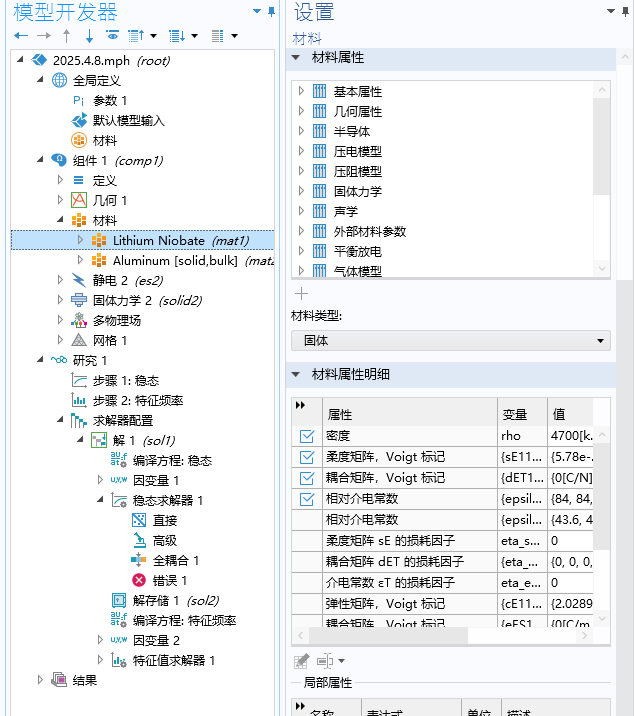
Task: Select the Lithium Niobate (mat1) material
Action: click(181, 240)
